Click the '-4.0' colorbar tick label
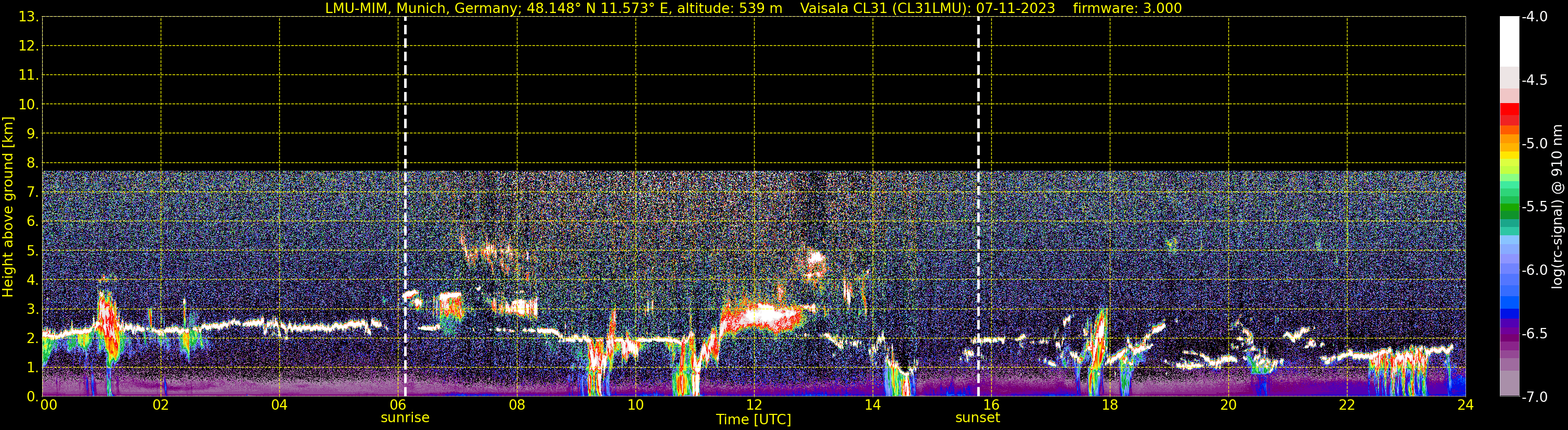1568x430 pixels. pyautogui.click(x=1534, y=17)
